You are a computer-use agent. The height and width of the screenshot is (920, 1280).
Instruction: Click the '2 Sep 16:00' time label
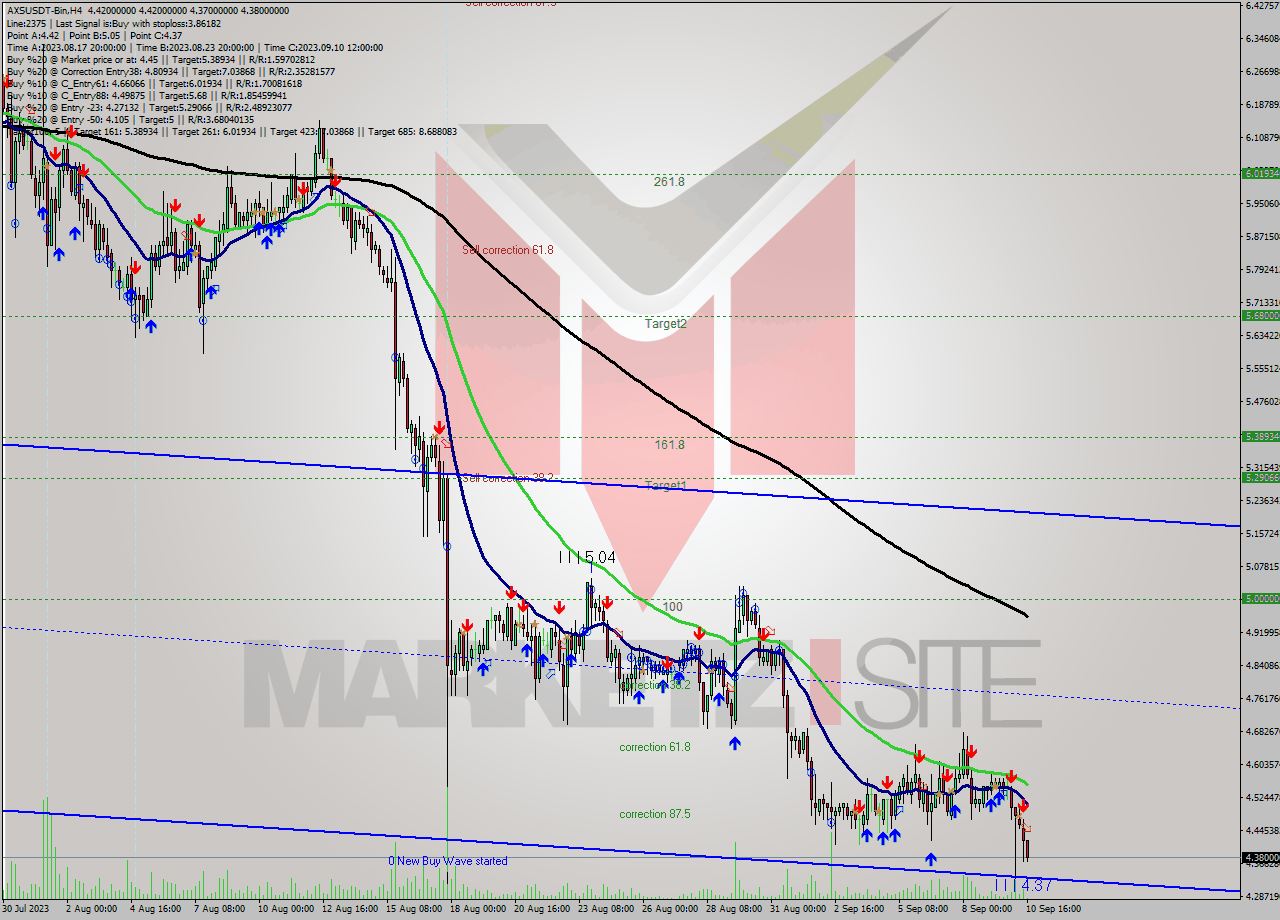point(860,909)
